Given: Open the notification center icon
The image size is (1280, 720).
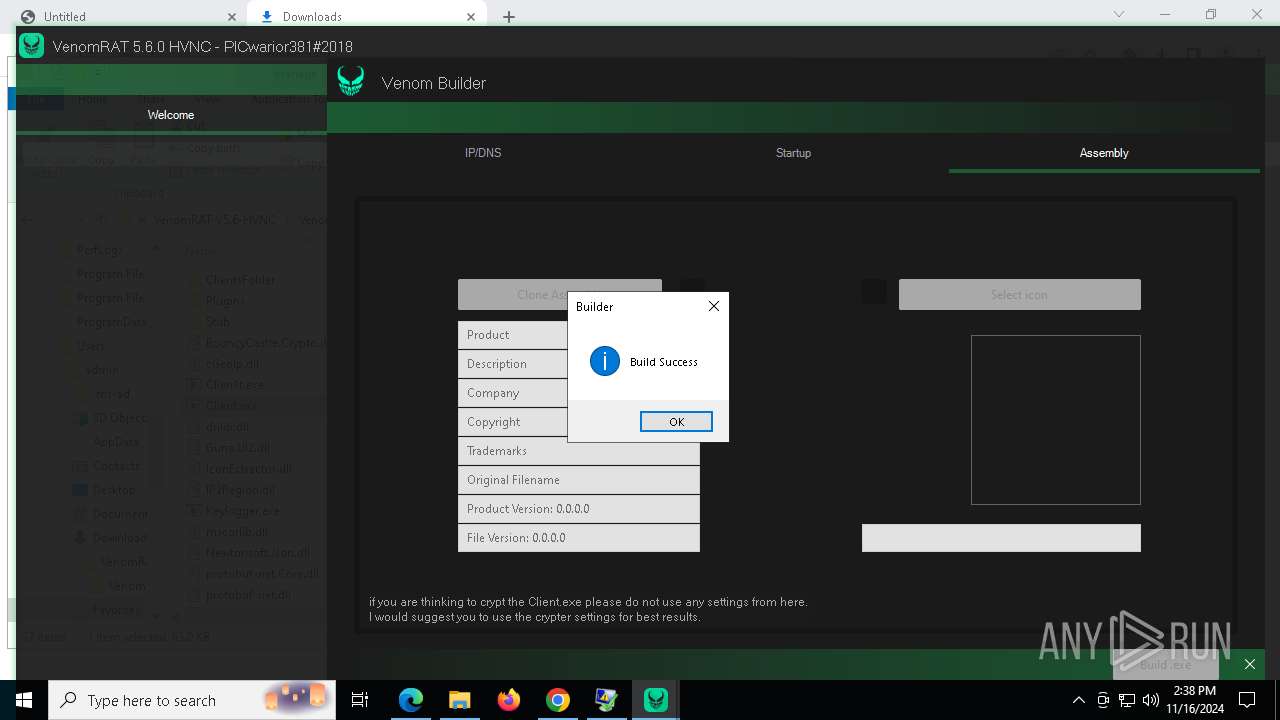Looking at the screenshot, I should [1247, 700].
